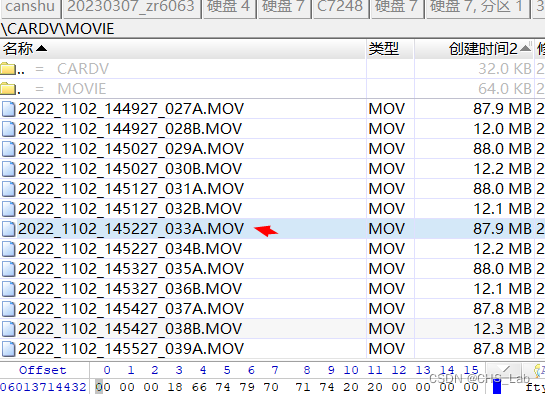This screenshot has height=394, width=545.
Task: Select file 2022_1102_145227_034B.MOV
Action: pos(130,249)
